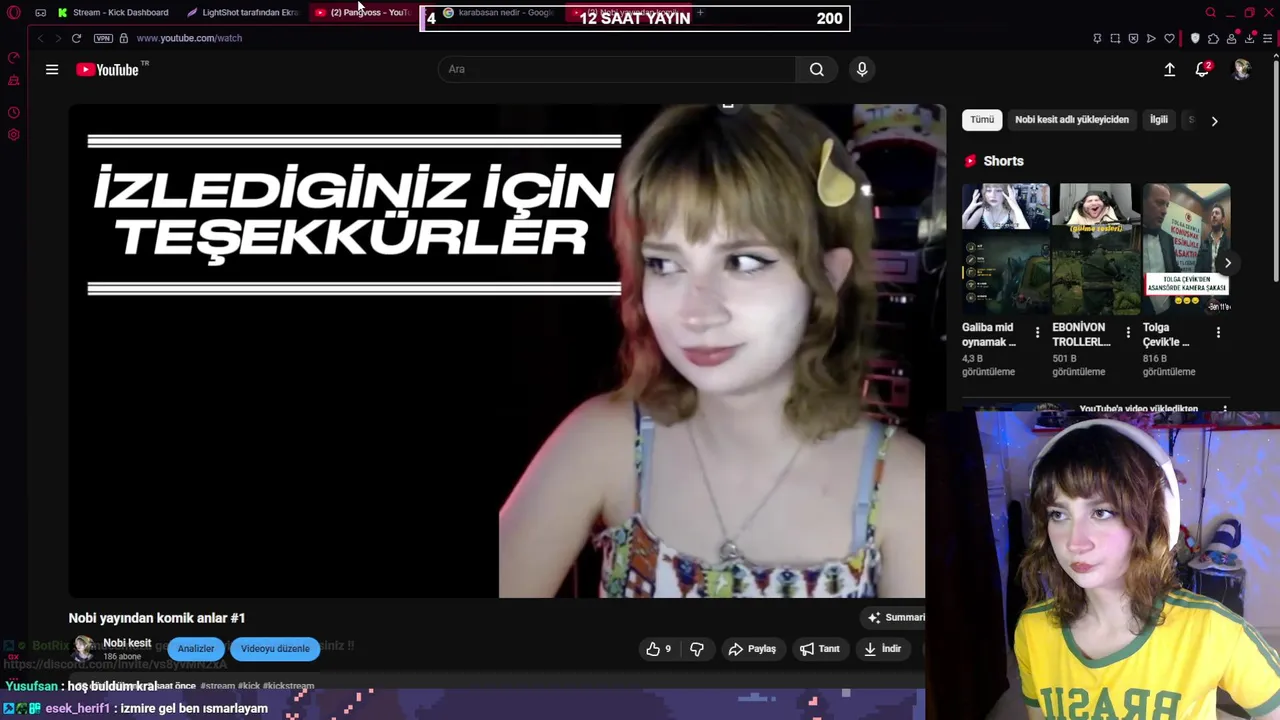Select the İlgili filter chip
The image size is (1280, 720).
click(1159, 119)
